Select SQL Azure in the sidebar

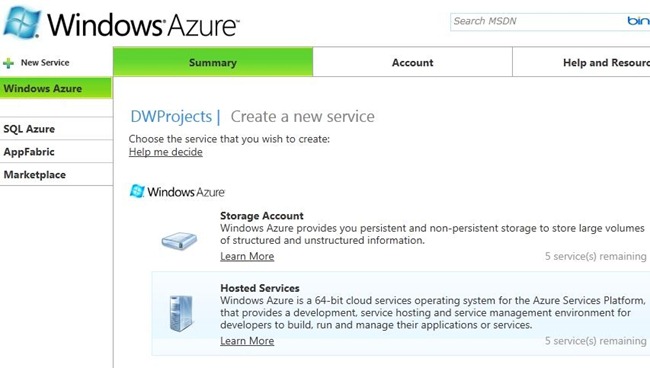click(56, 129)
